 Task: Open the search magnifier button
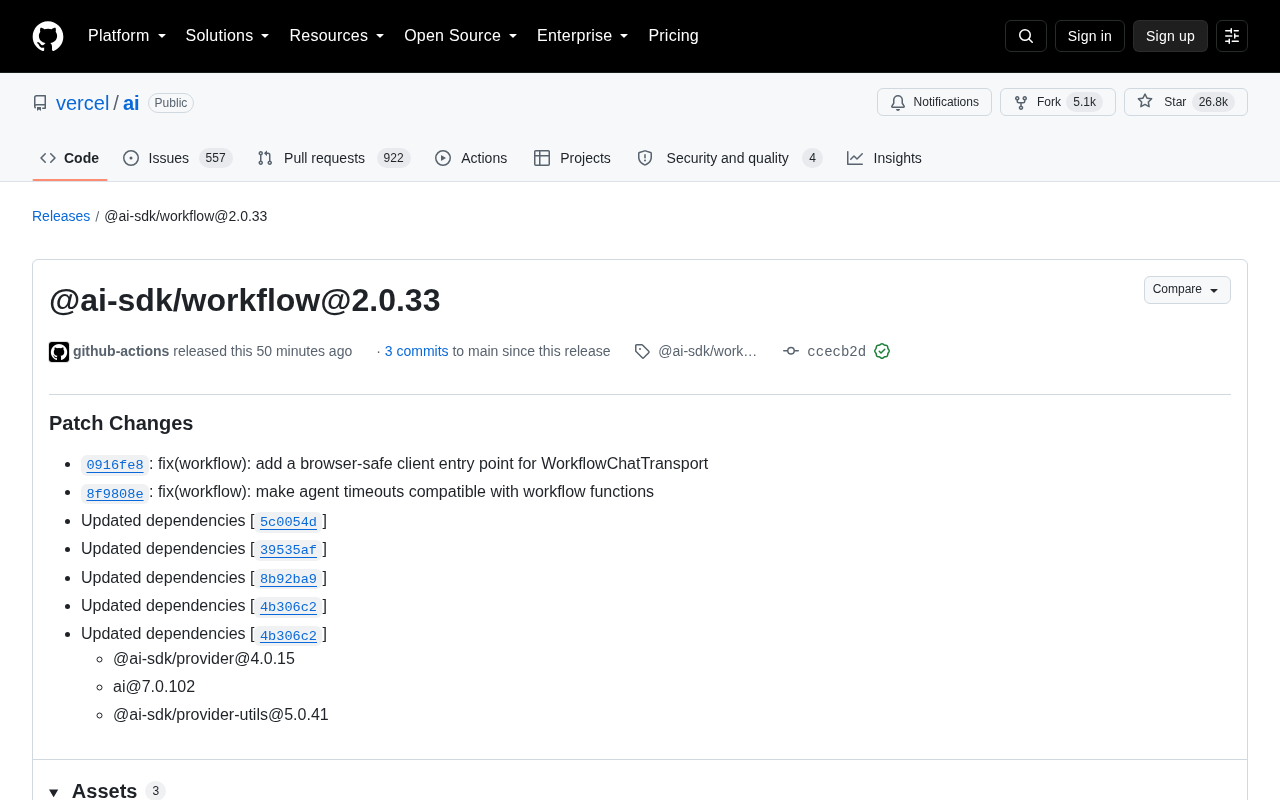point(1026,36)
